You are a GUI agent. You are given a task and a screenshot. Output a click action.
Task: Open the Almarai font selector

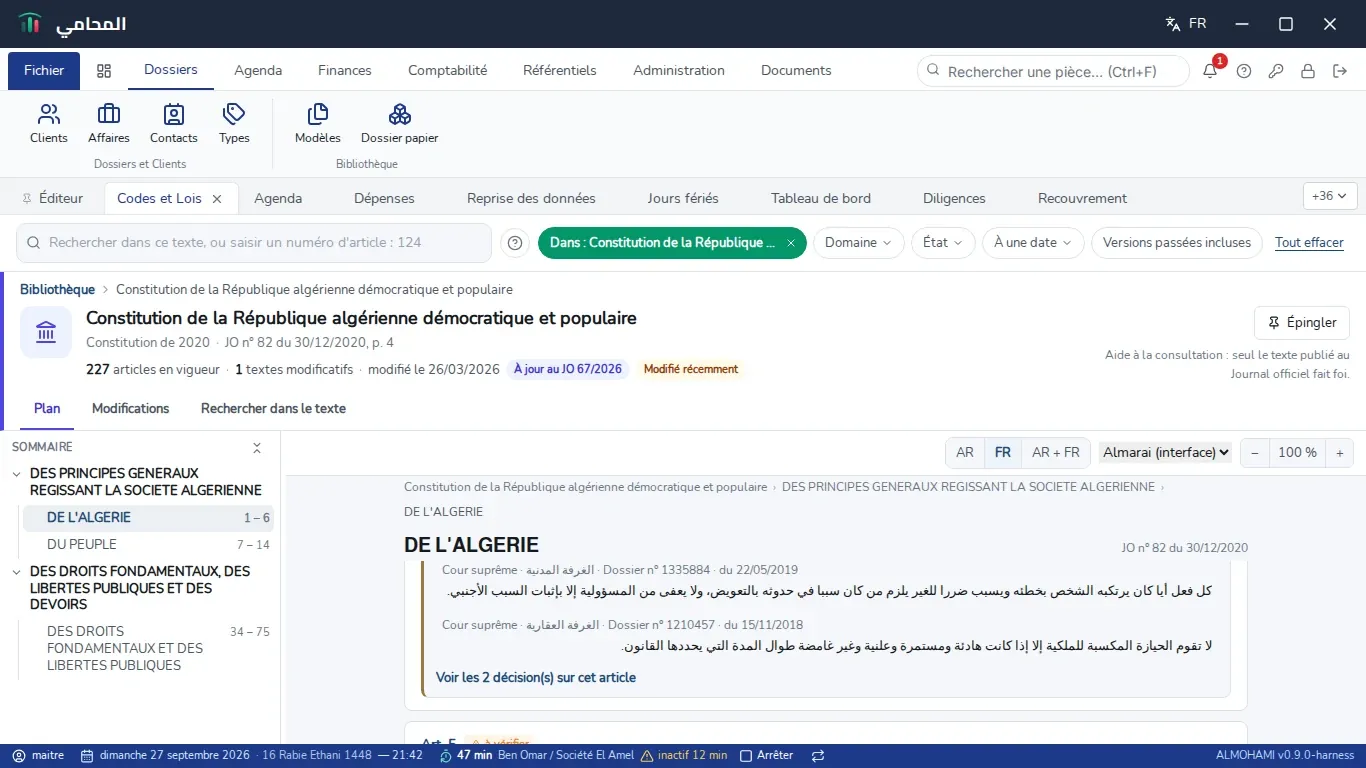pyautogui.click(x=1166, y=452)
